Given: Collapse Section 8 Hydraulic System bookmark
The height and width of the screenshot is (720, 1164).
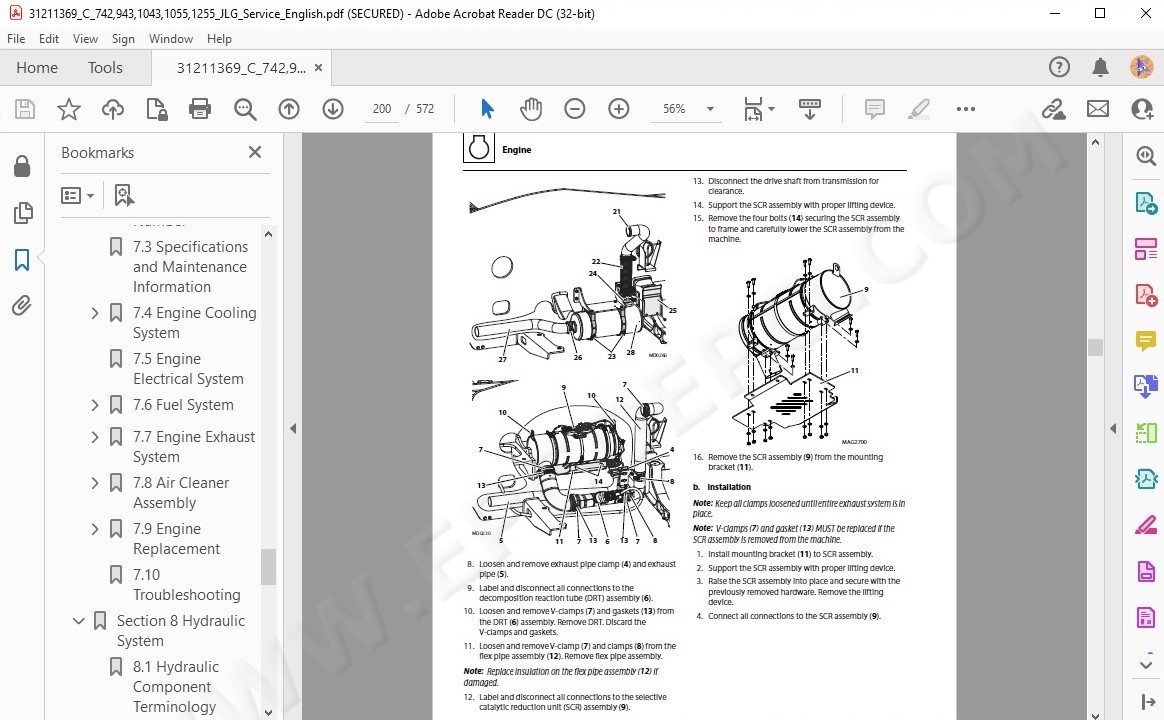Looking at the screenshot, I should (x=79, y=621).
